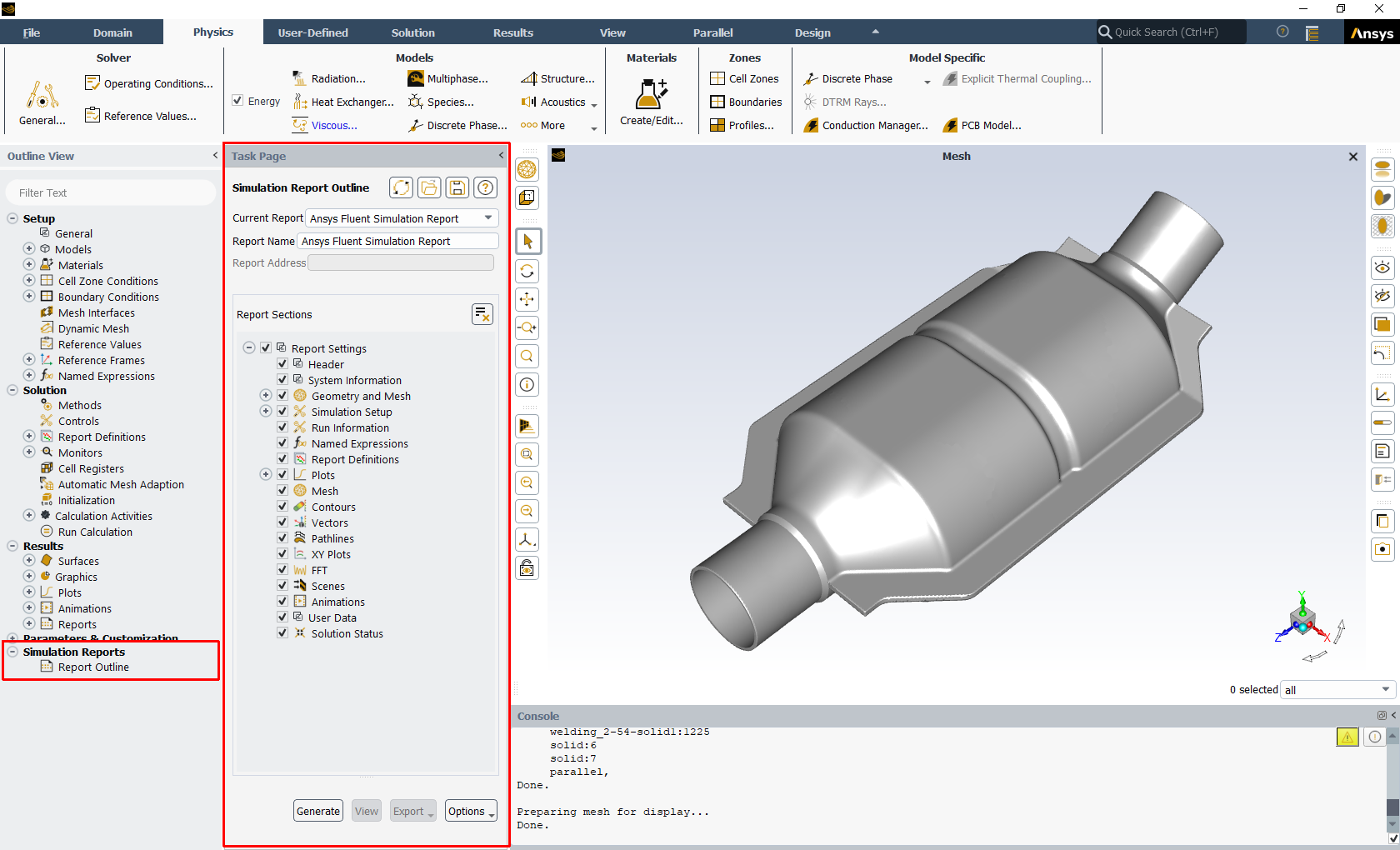1400x850 pixels.
Task: Open the Multiphase model dialog
Action: pos(415,77)
